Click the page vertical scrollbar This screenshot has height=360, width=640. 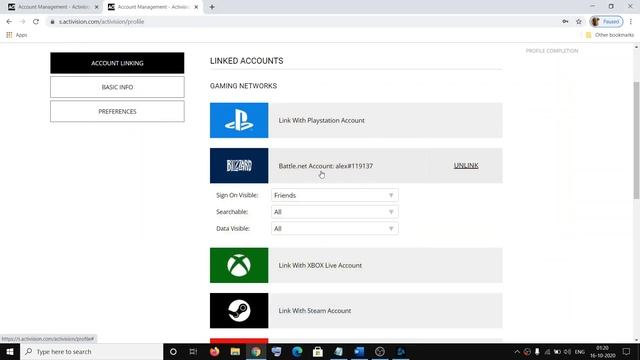636,139
